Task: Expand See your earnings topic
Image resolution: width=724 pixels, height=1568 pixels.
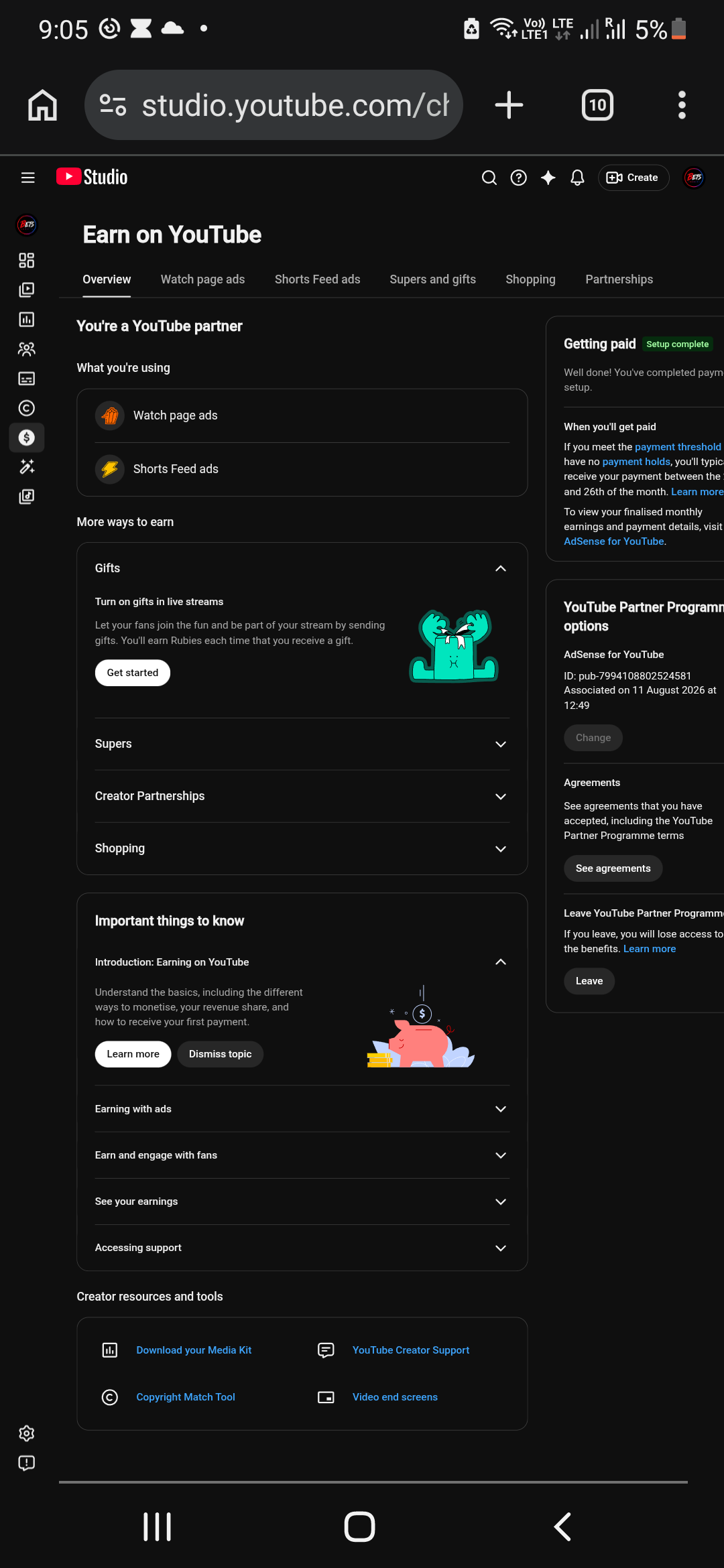Action: pyautogui.click(x=501, y=1201)
